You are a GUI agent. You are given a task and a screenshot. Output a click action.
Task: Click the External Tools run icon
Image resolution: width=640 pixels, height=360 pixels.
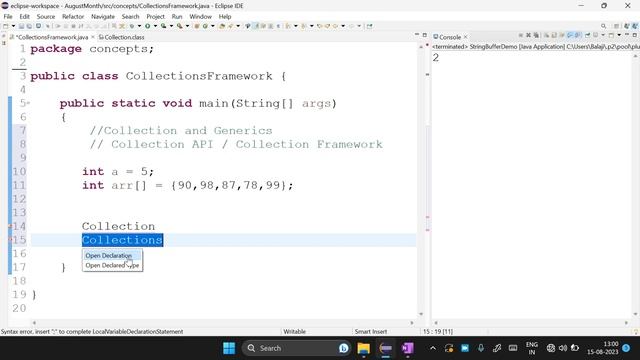[179, 26]
